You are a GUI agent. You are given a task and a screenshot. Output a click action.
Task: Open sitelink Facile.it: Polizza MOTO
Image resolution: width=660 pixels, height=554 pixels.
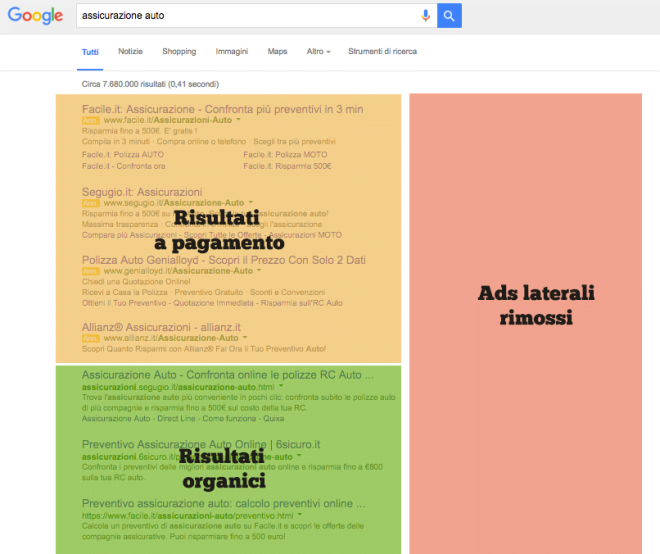coord(285,154)
